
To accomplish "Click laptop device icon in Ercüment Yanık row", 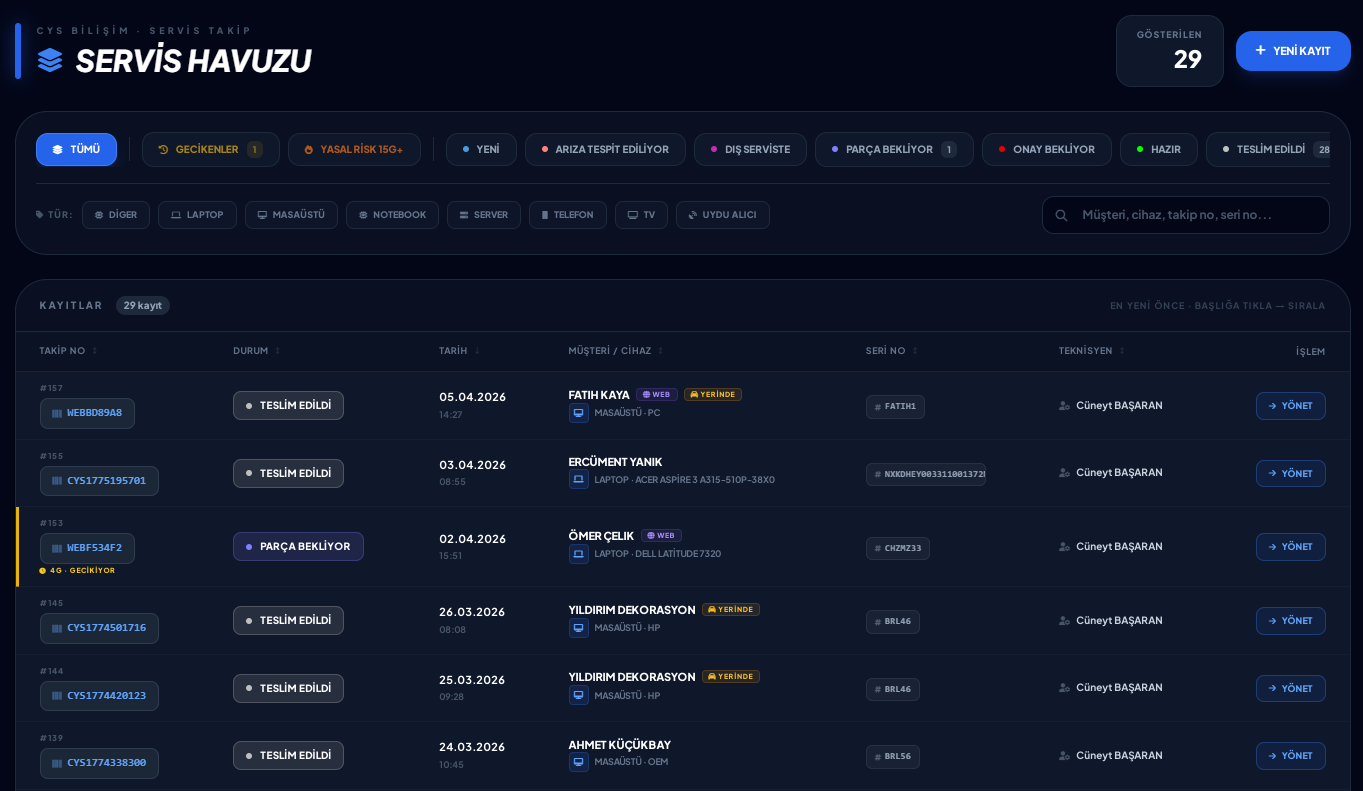I will click(579, 480).
